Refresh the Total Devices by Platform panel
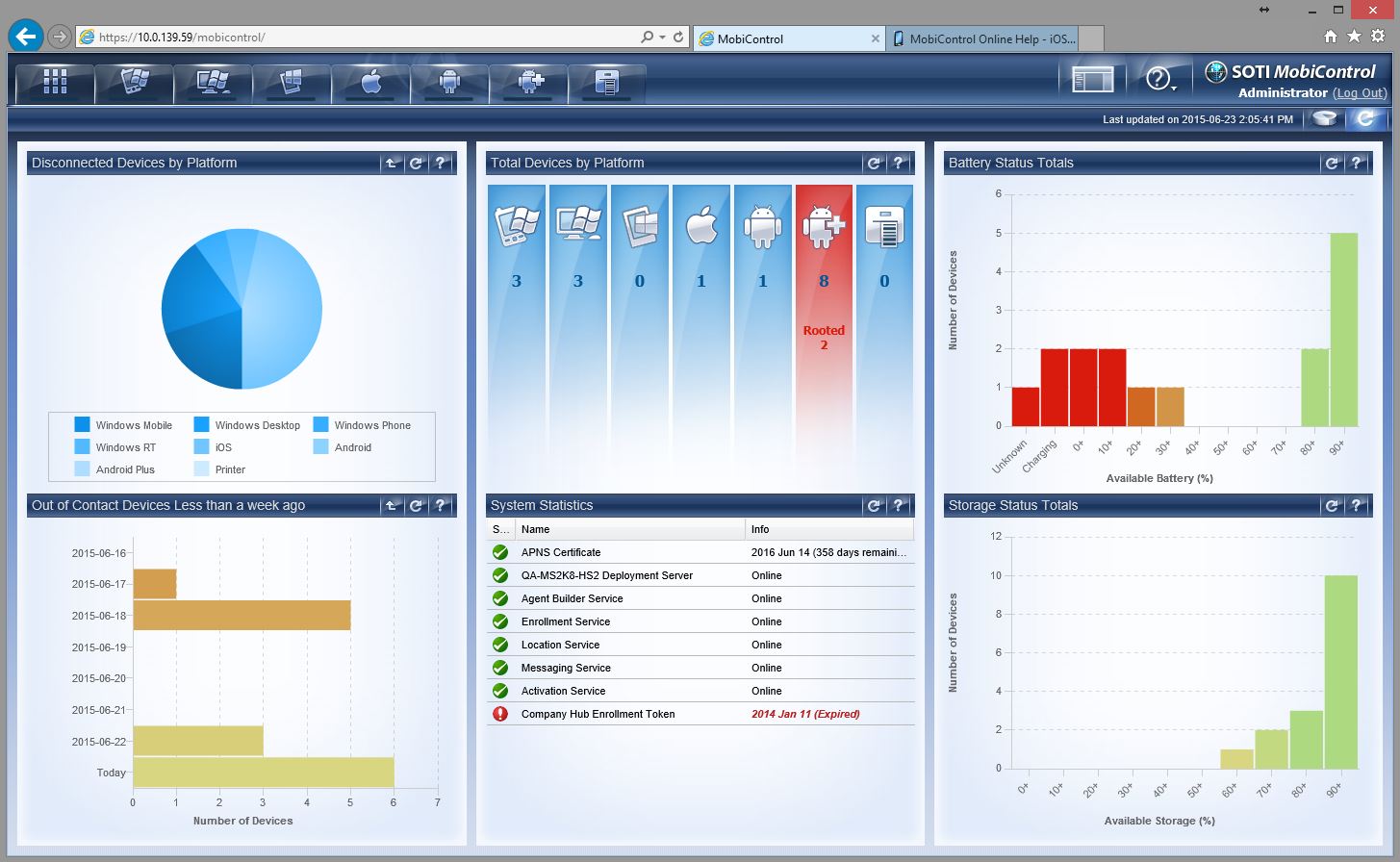Image resolution: width=1400 pixels, height=862 pixels. click(x=875, y=163)
